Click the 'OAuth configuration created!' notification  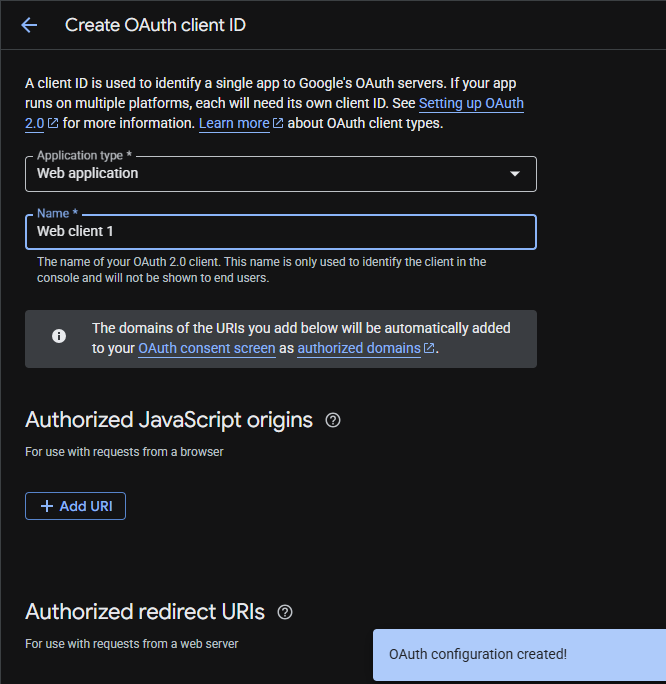[x=519, y=654]
